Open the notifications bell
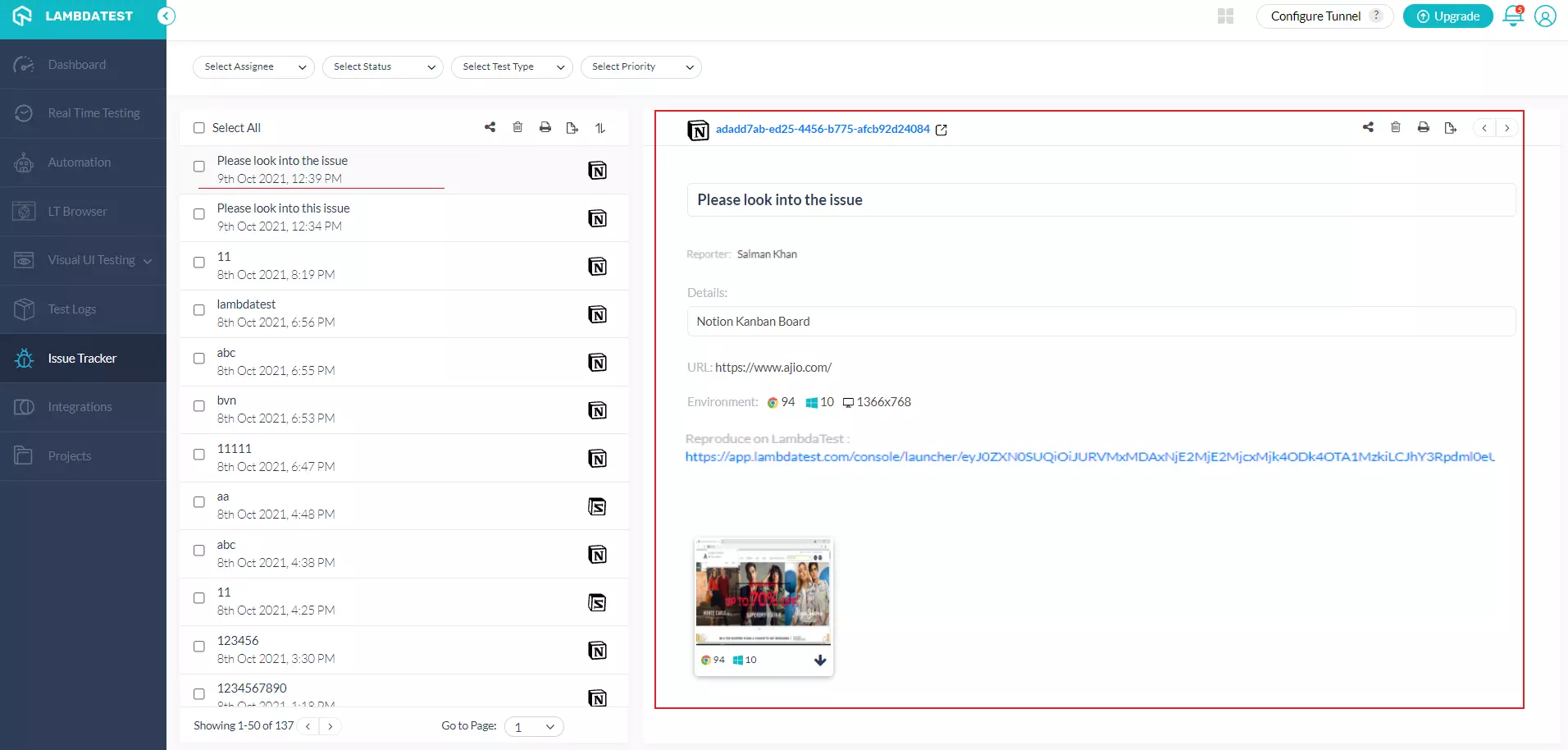 tap(1513, 16)
